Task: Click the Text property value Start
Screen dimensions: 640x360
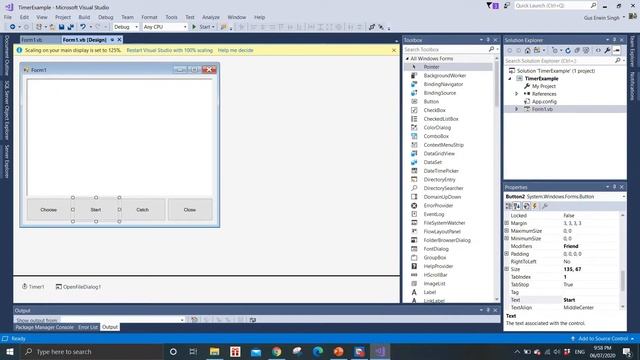Action: 569,300
